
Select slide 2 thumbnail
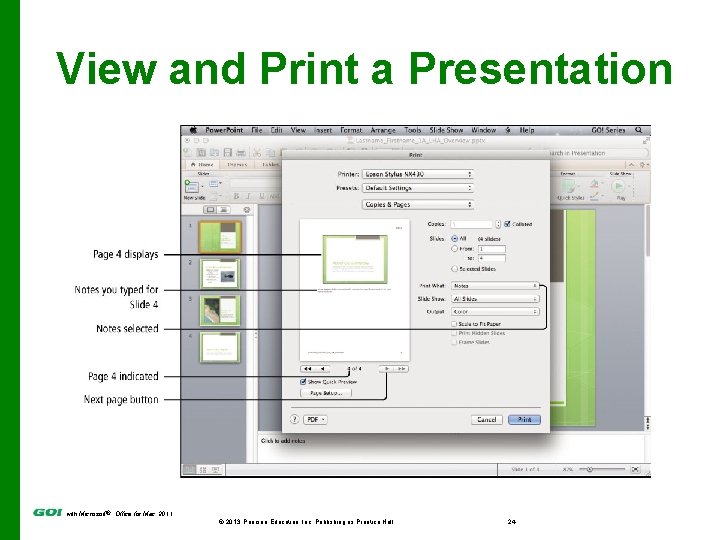click(220, 273)
